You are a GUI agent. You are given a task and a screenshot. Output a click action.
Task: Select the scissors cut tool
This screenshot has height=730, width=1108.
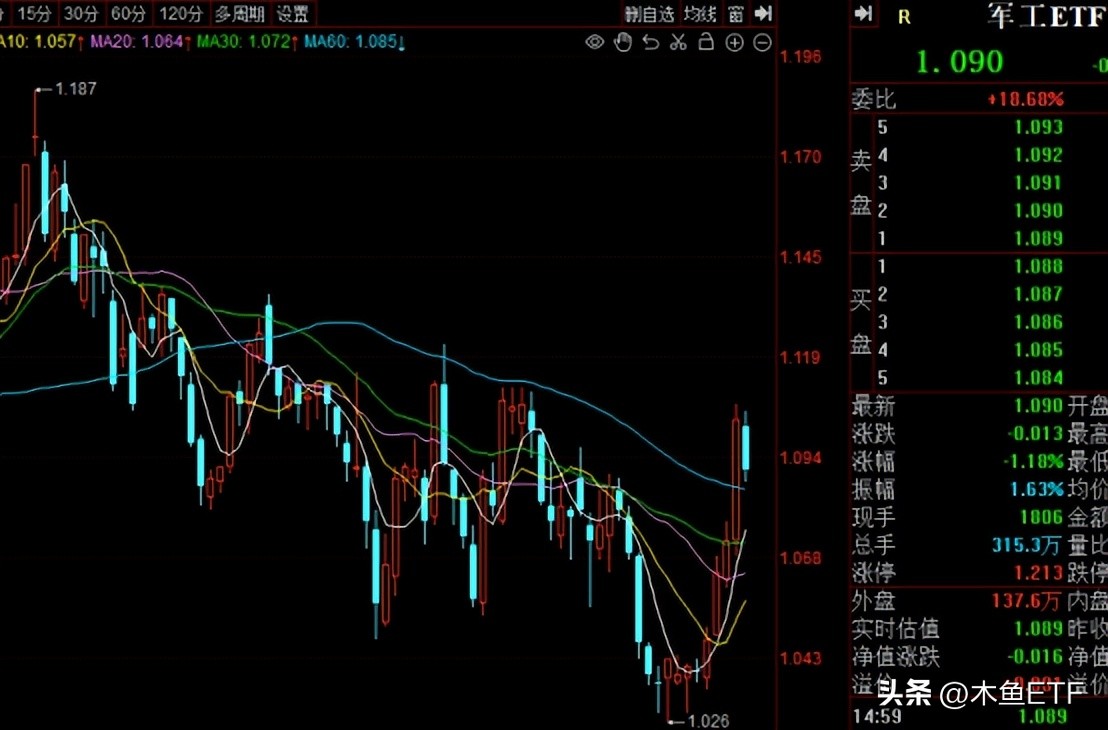pyautogui.click(x=678, y=42)
